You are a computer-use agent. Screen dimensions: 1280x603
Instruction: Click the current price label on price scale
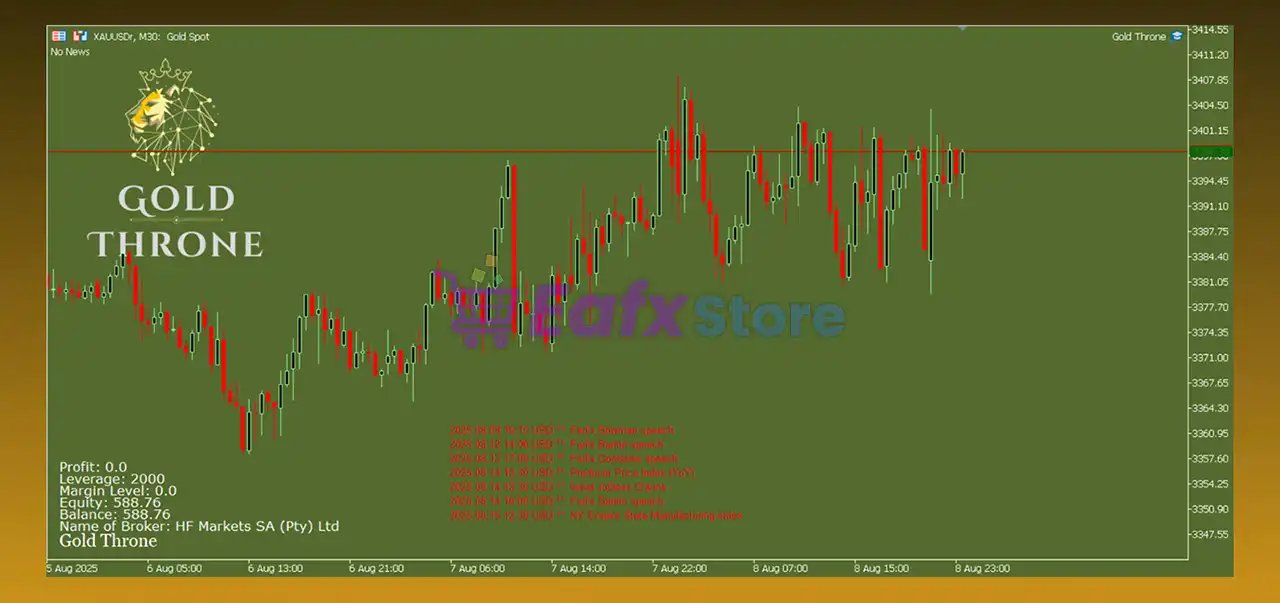pyautogui.click(x=1211, y=153)
